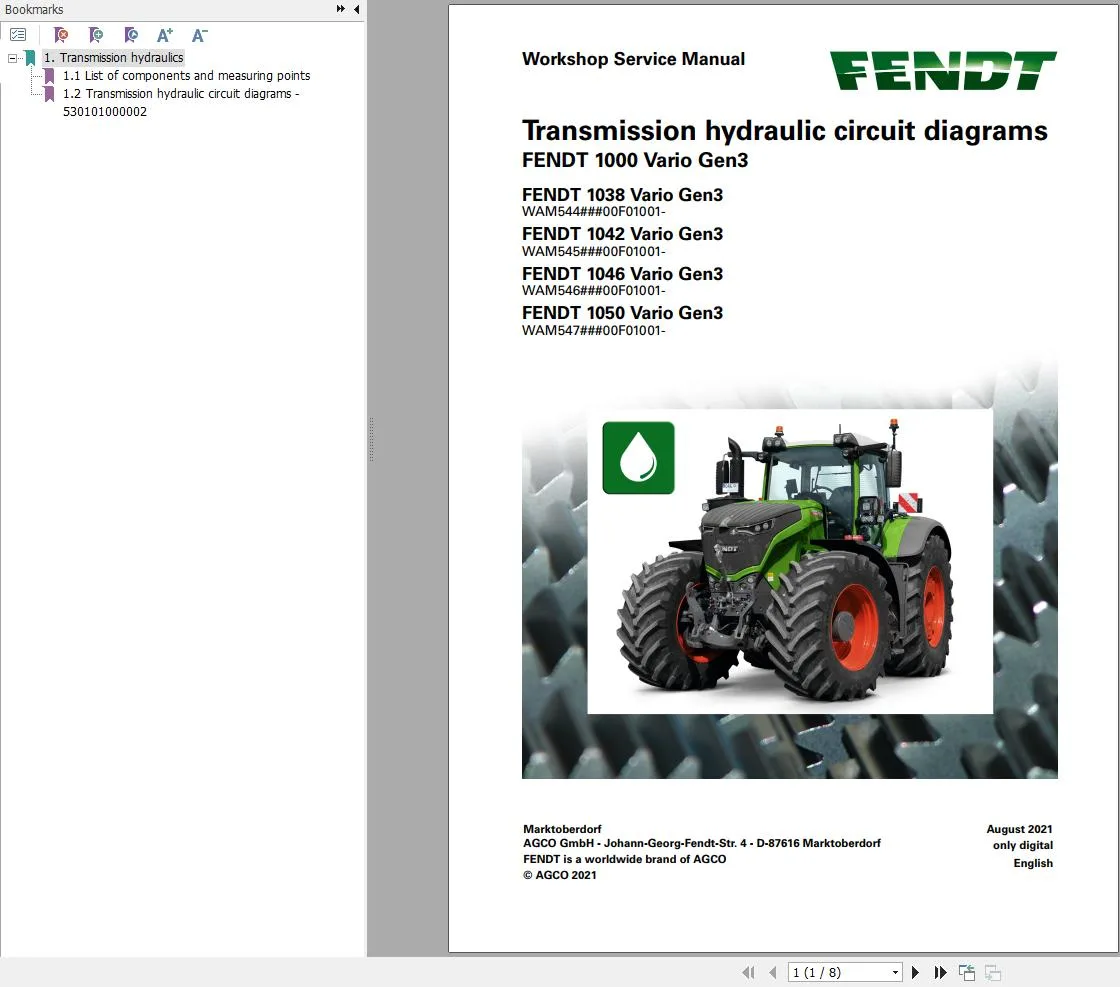Screen dimensions: 1120x987
Task: Collapse the Transmission hydraulics tree node
Action: click(x=12, y=58)
